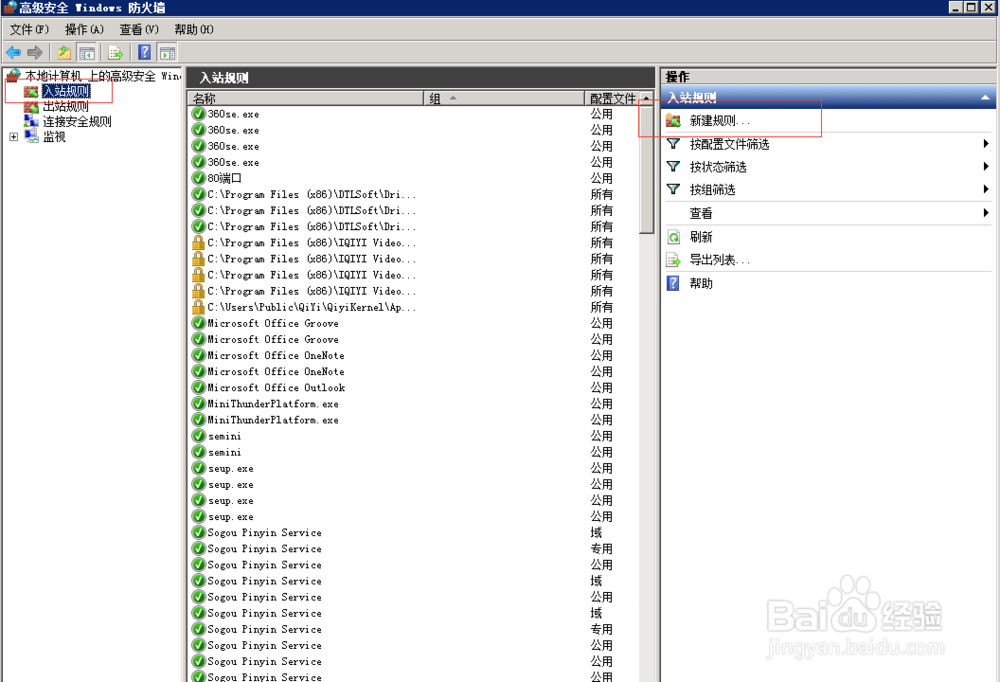Open the 按状态筛选 submenu arrow

click(x=986, y=167)
